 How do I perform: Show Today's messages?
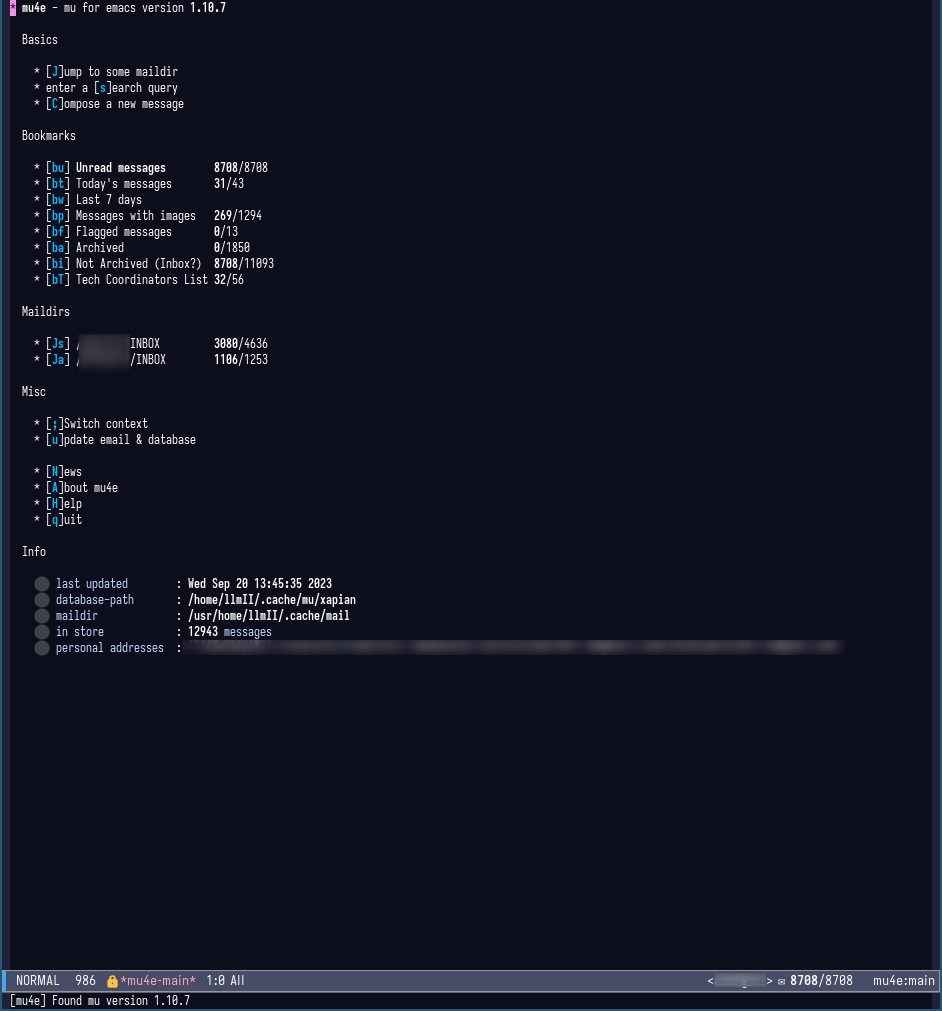point(125,183)
